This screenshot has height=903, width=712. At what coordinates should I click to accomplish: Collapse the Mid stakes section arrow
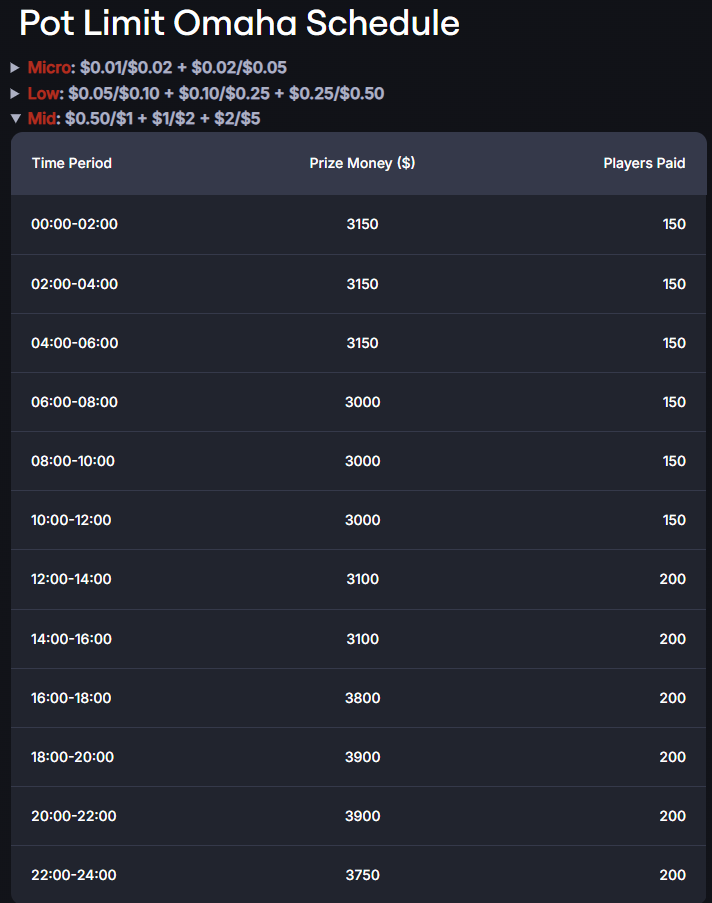pyautogui.click(x=16, y=119)
